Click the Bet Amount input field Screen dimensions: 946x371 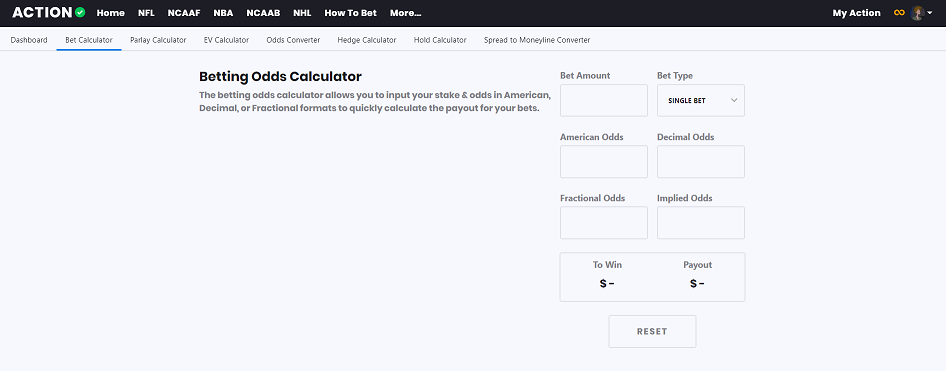(604, 100)
